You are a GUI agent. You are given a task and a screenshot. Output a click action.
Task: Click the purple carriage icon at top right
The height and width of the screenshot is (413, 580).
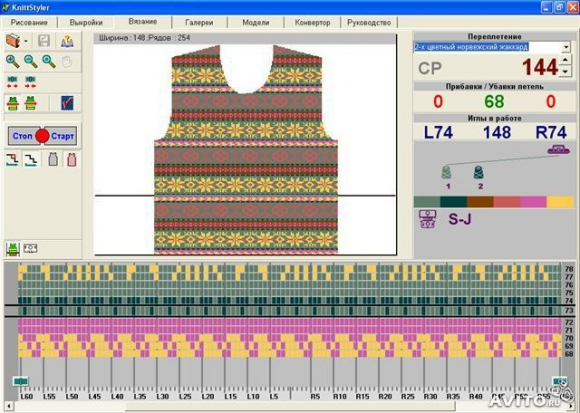(559, 149)
